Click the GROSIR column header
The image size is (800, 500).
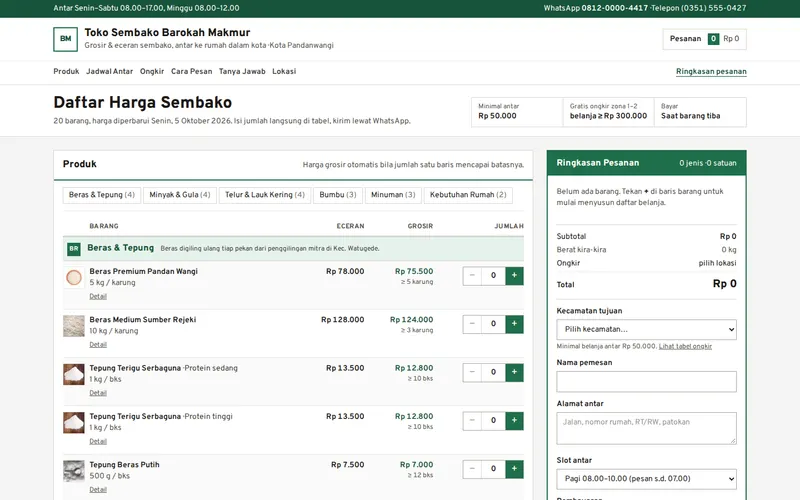click(x=420, y=226)
